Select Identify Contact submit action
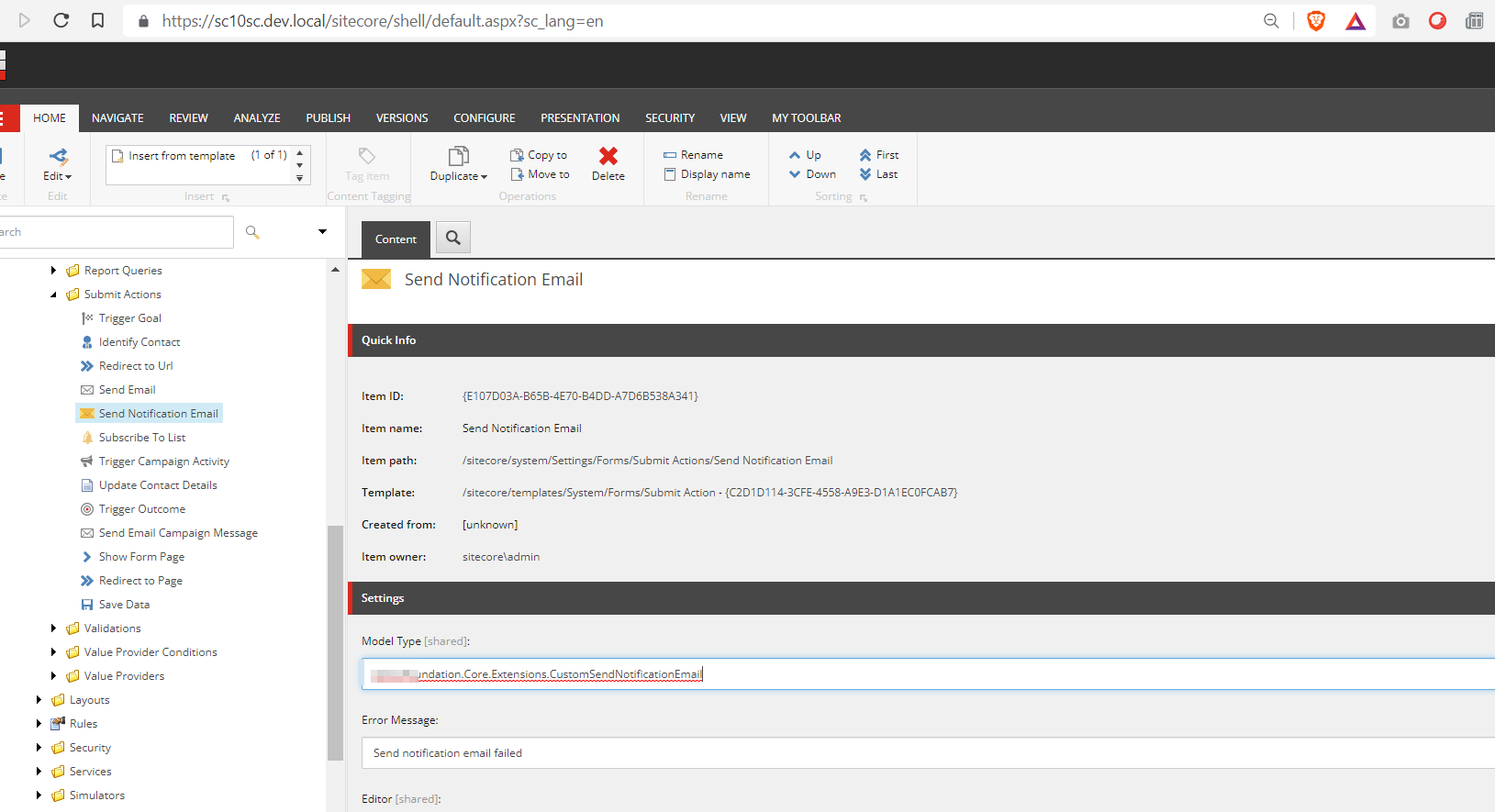 (x=130, y=342)
